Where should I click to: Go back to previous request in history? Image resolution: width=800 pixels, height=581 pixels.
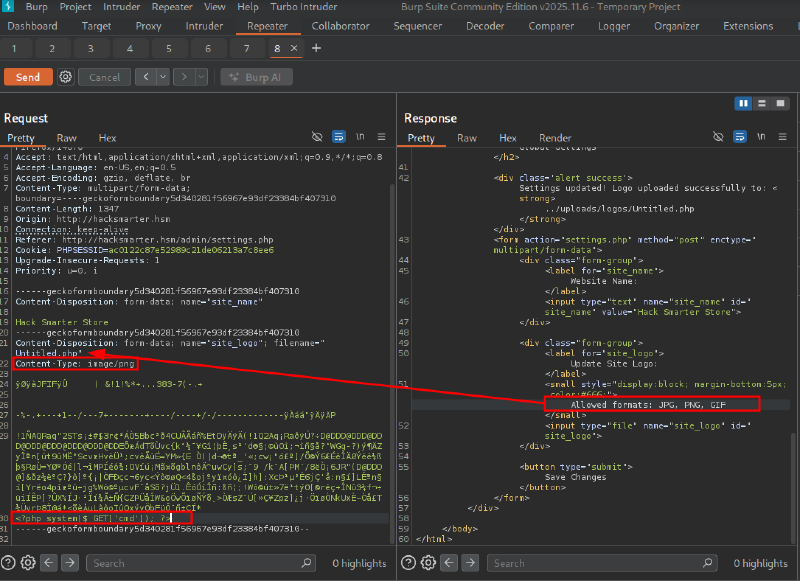[146, 77]
